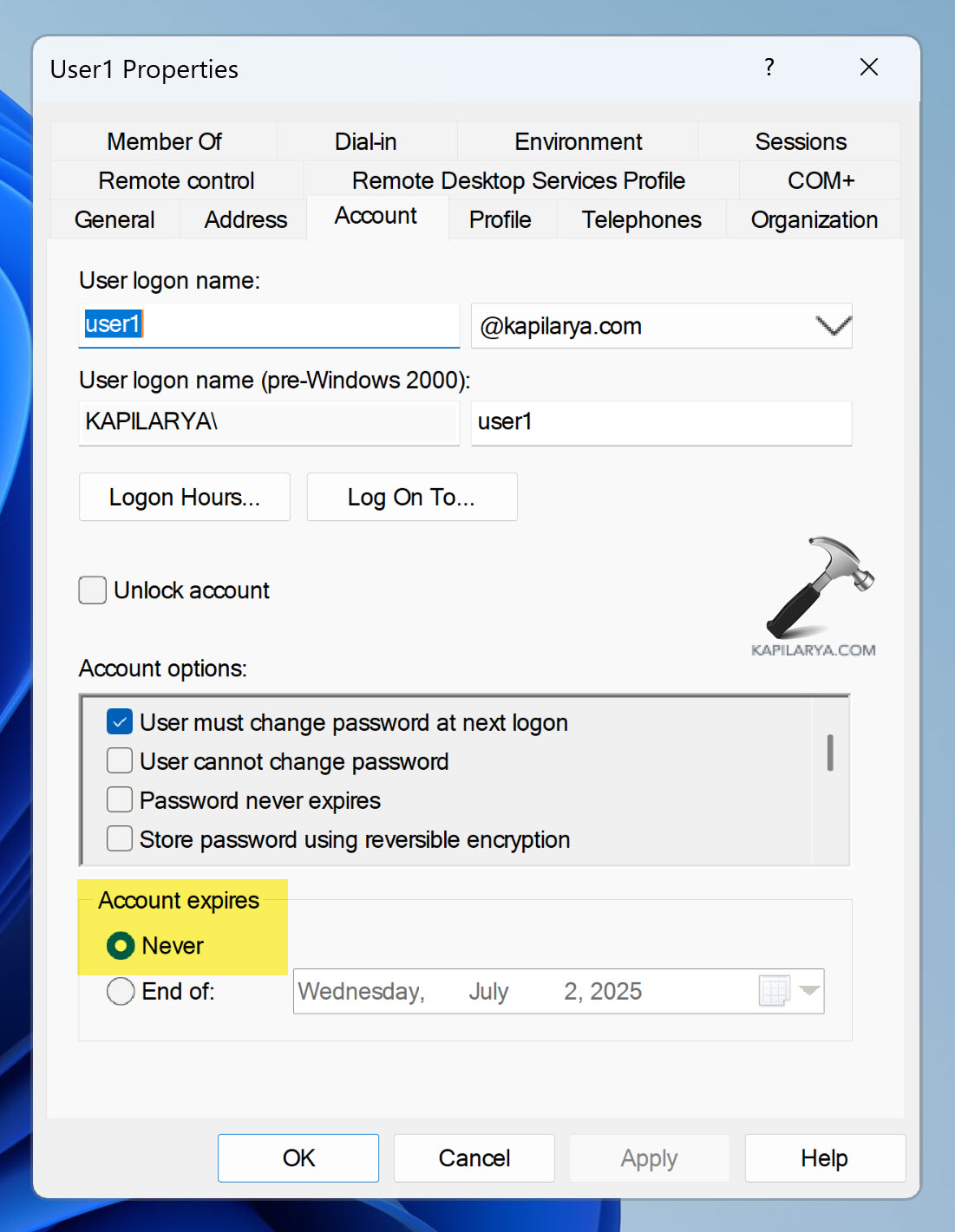
Task: Switch to the Sessions tab
Action: pos(800,141)
